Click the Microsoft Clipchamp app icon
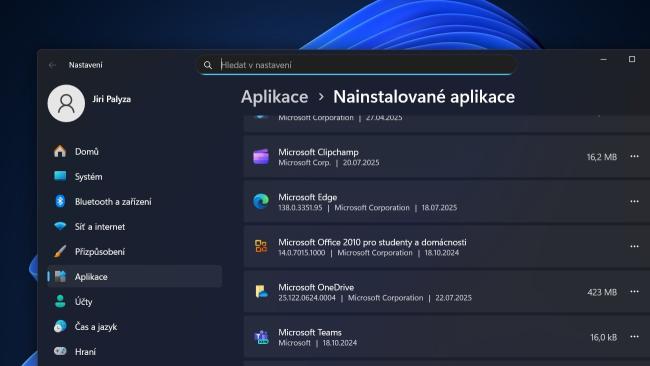650x366 pixels. (261, 157)
